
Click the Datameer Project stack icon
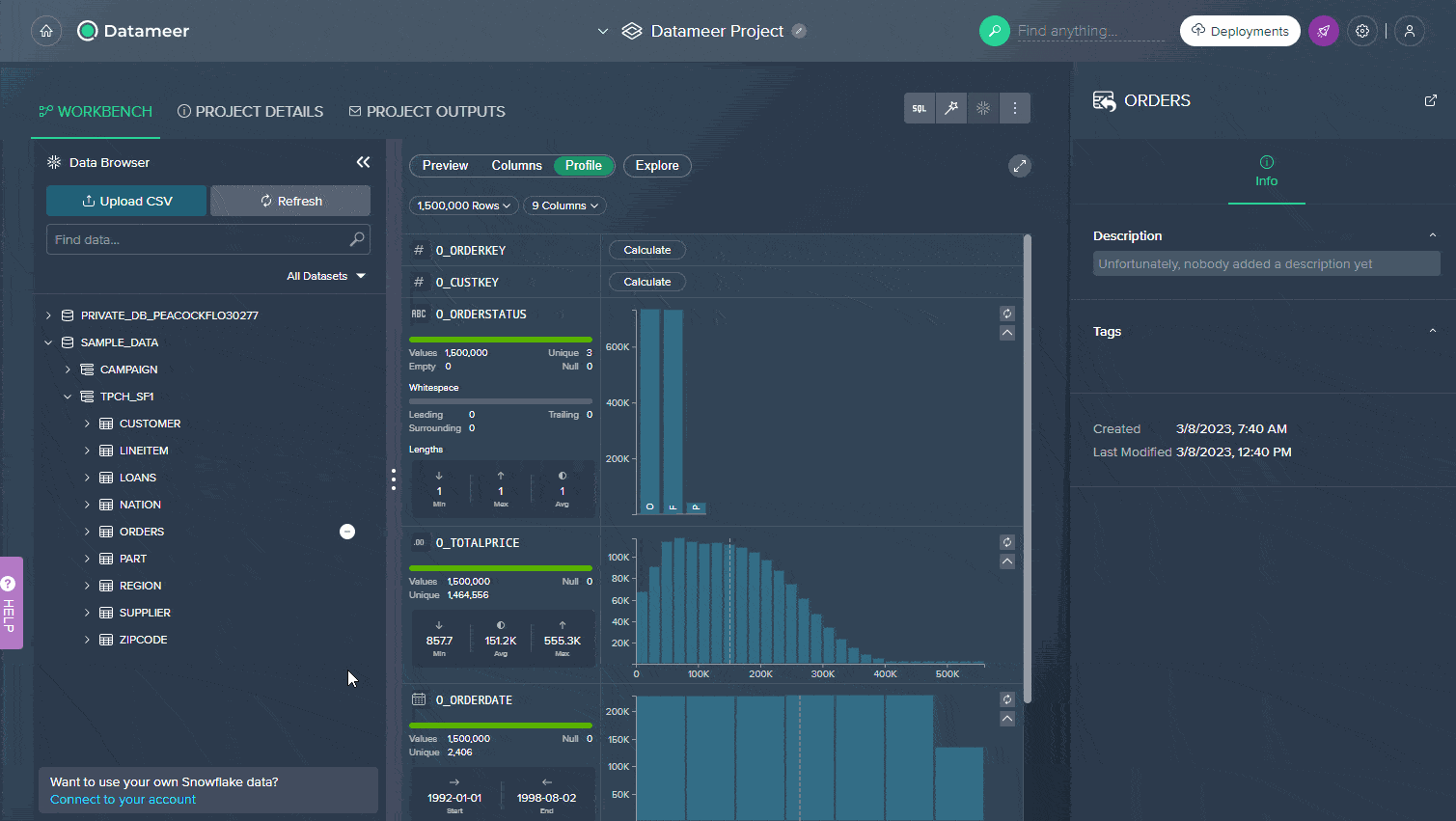point(632,31)
